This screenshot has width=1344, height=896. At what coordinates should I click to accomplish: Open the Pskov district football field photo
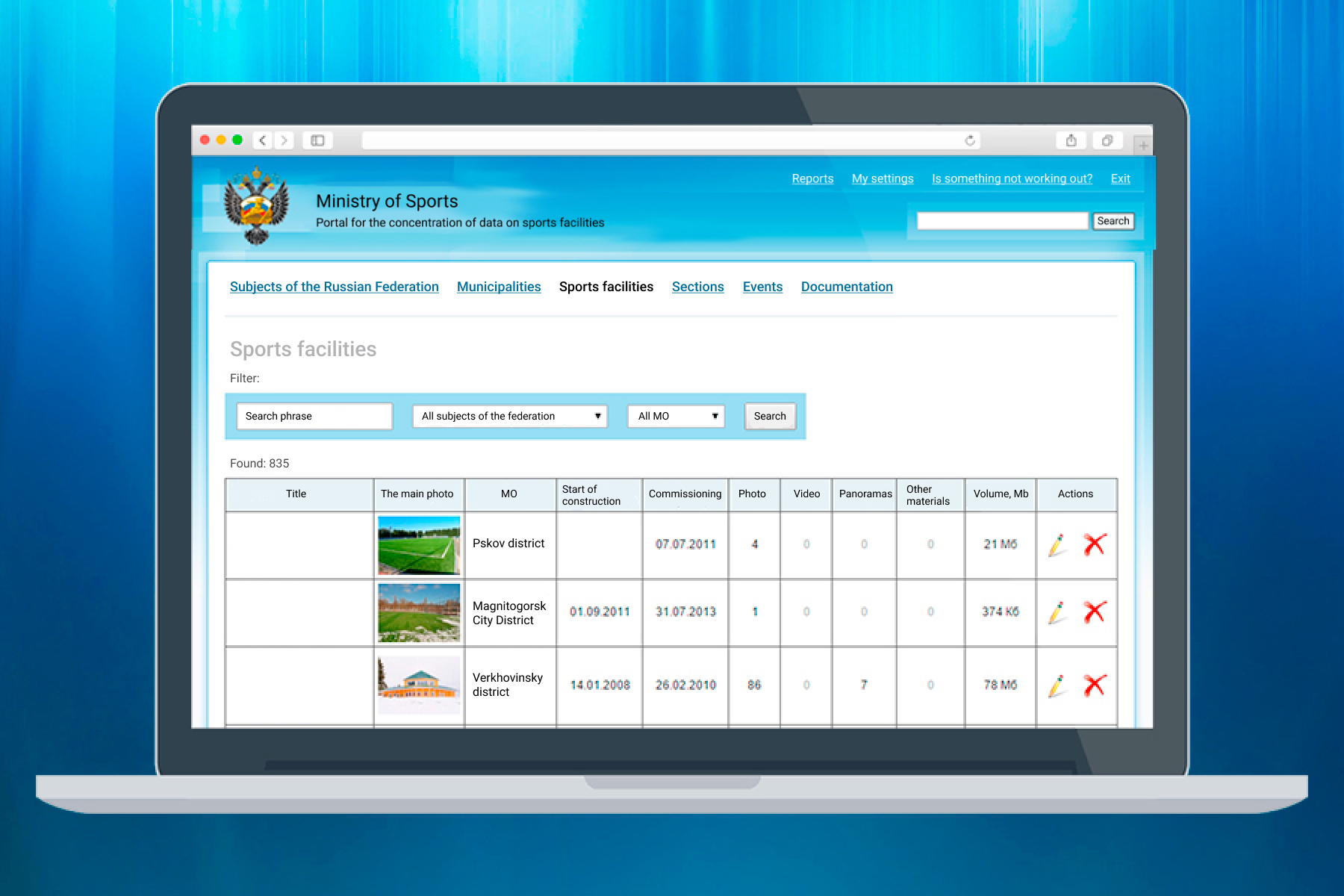click(419, 545)
